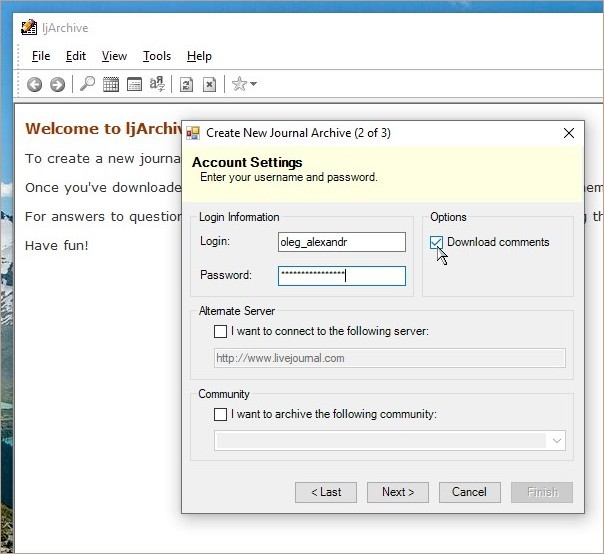Close the Create New Journal Archive dialog
Viewport: 604px width, 554px height.
point(569,133)
